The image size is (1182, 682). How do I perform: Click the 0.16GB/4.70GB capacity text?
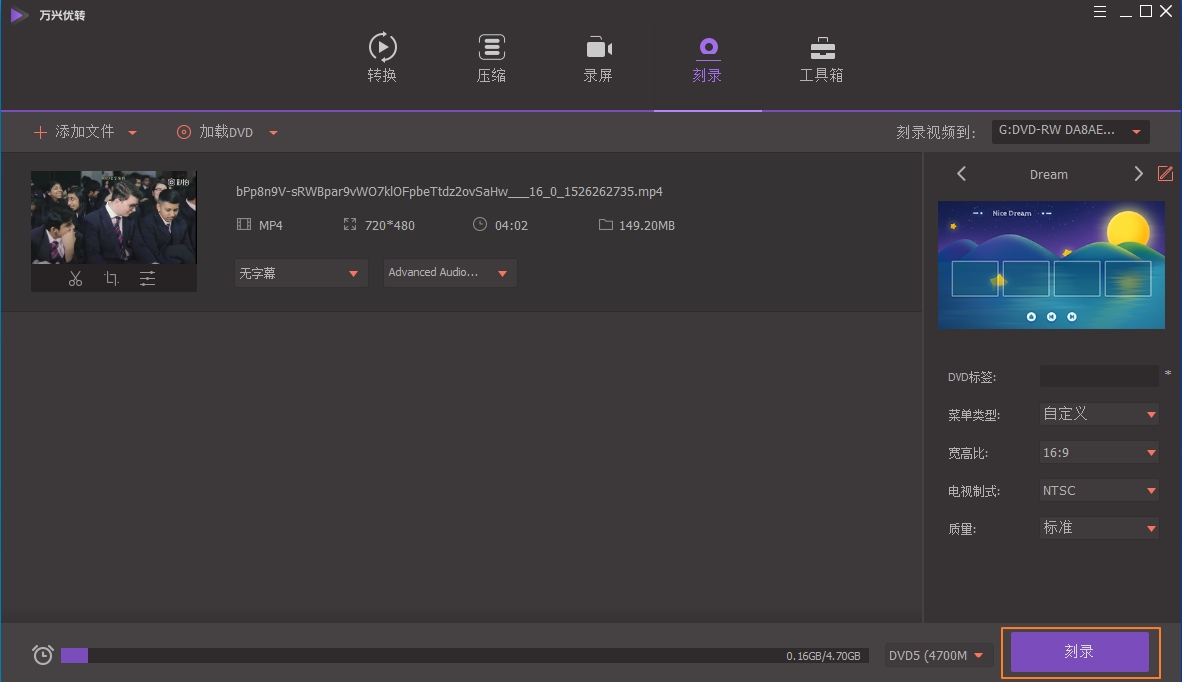pyautogui.click(x=823, y=656)
